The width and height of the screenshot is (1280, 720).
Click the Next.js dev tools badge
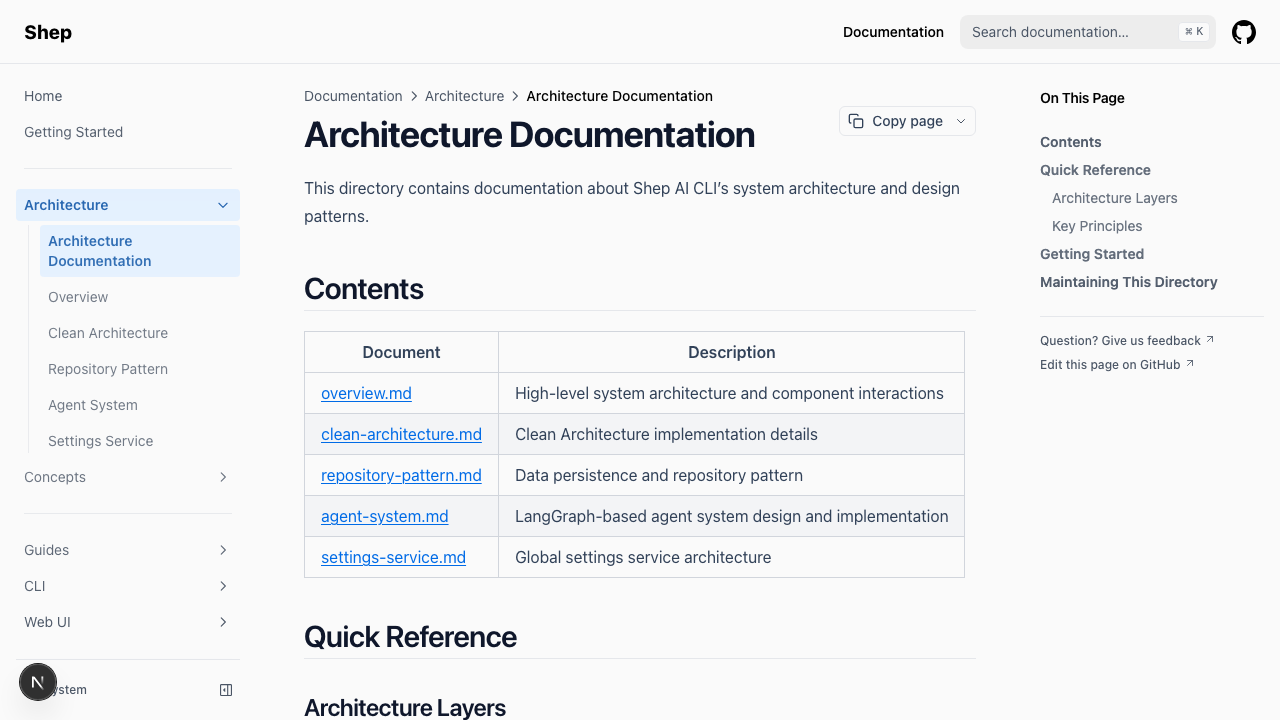pyautogui.click(x=38, y=682)
